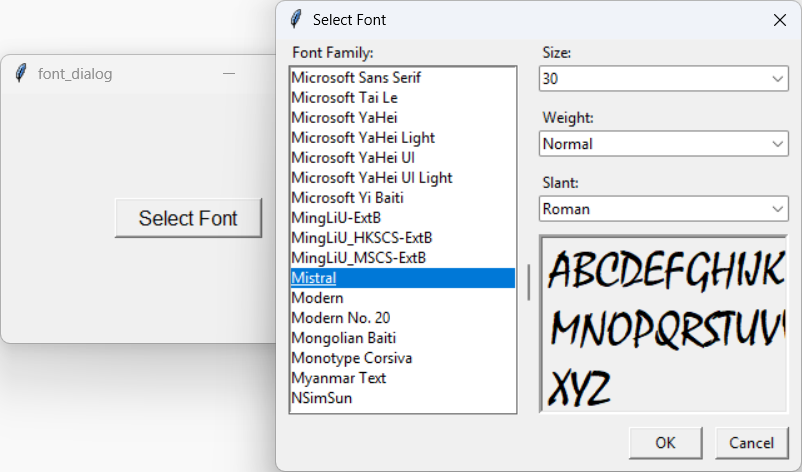802x472 pixels.
Task: Confirm with the OK button
Action: click(x=665, y=443)
